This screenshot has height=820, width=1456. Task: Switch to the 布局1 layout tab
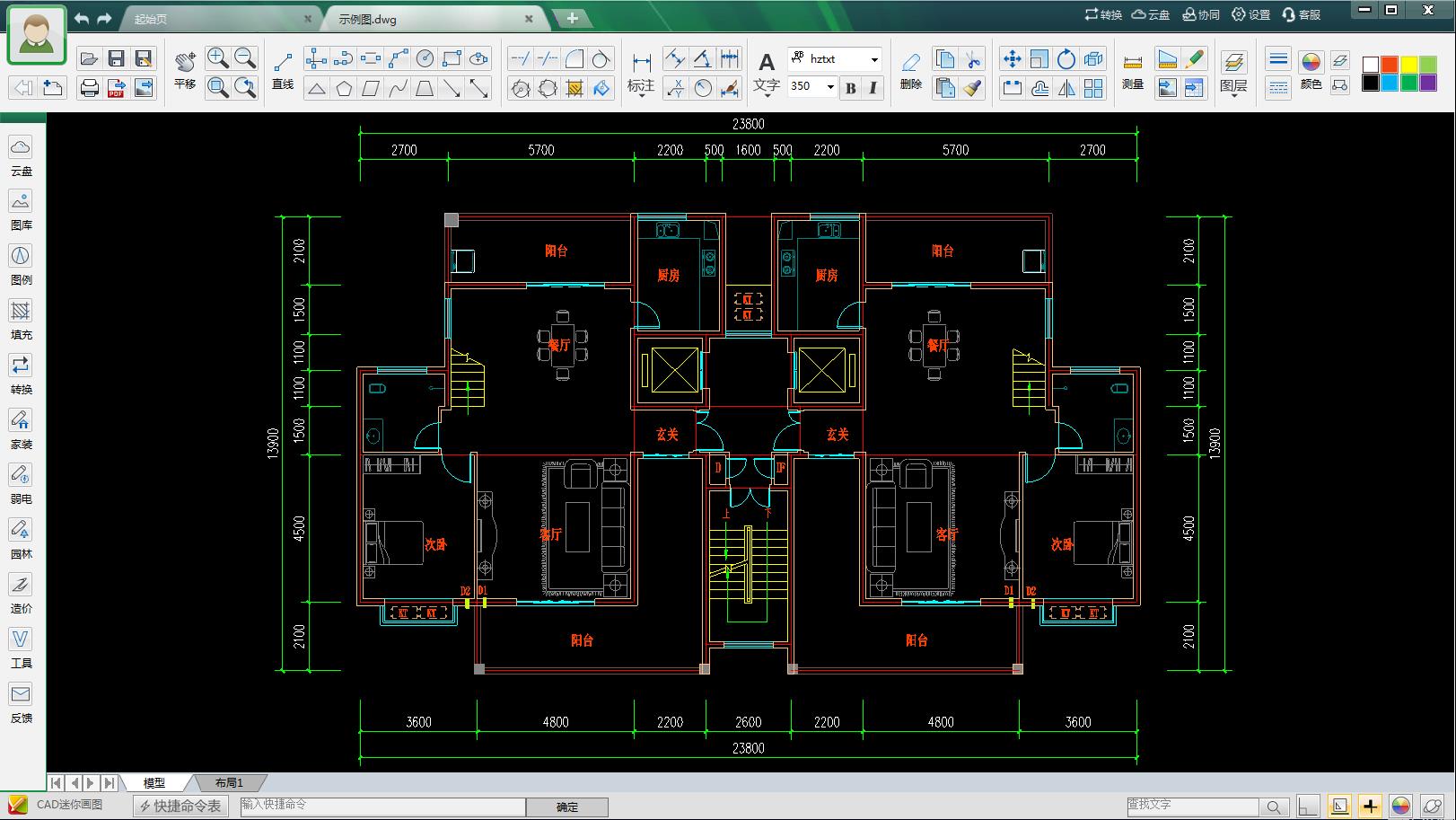click(229, 782)
